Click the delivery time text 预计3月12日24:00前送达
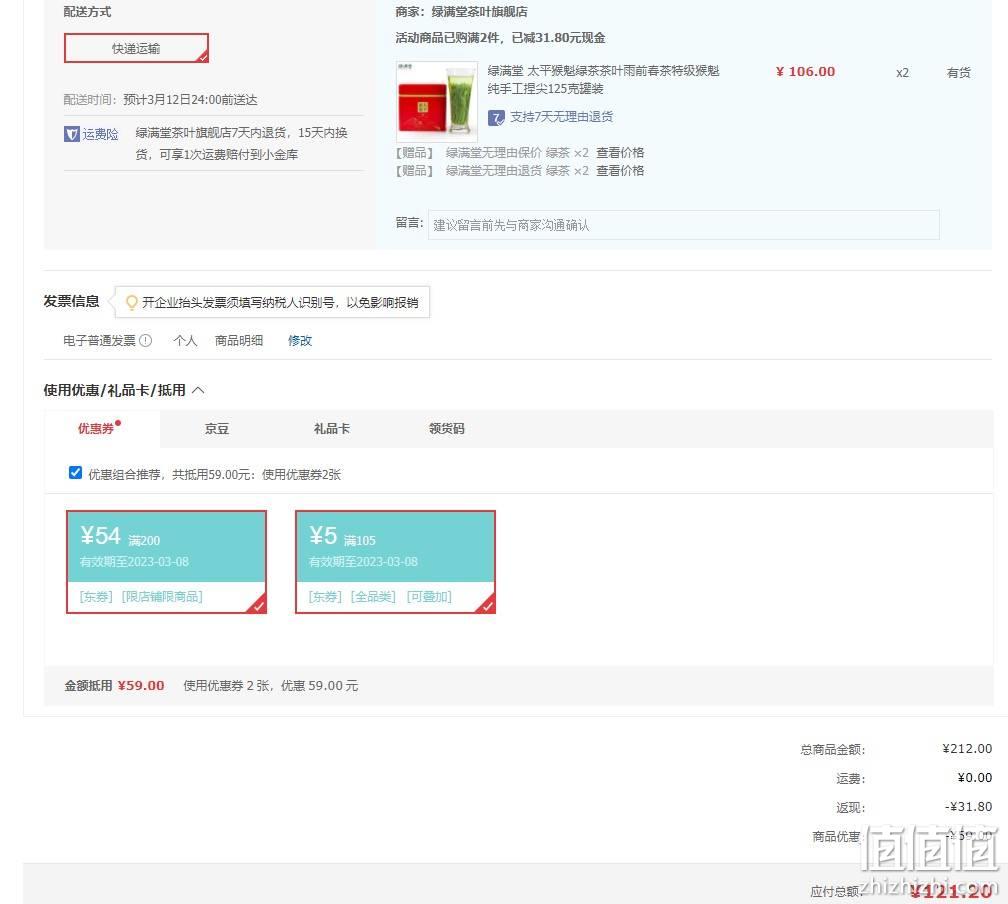 coord(190,100)
